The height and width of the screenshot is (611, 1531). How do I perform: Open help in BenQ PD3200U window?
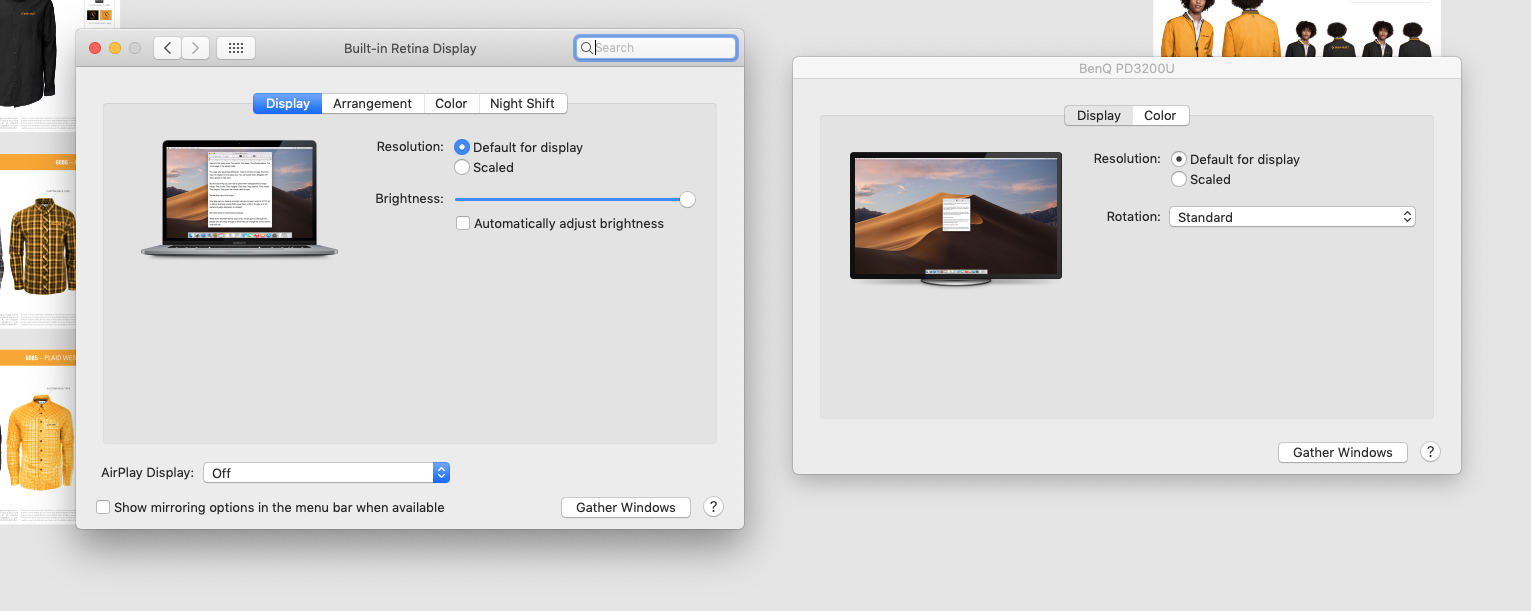[x=1430, y=452]
